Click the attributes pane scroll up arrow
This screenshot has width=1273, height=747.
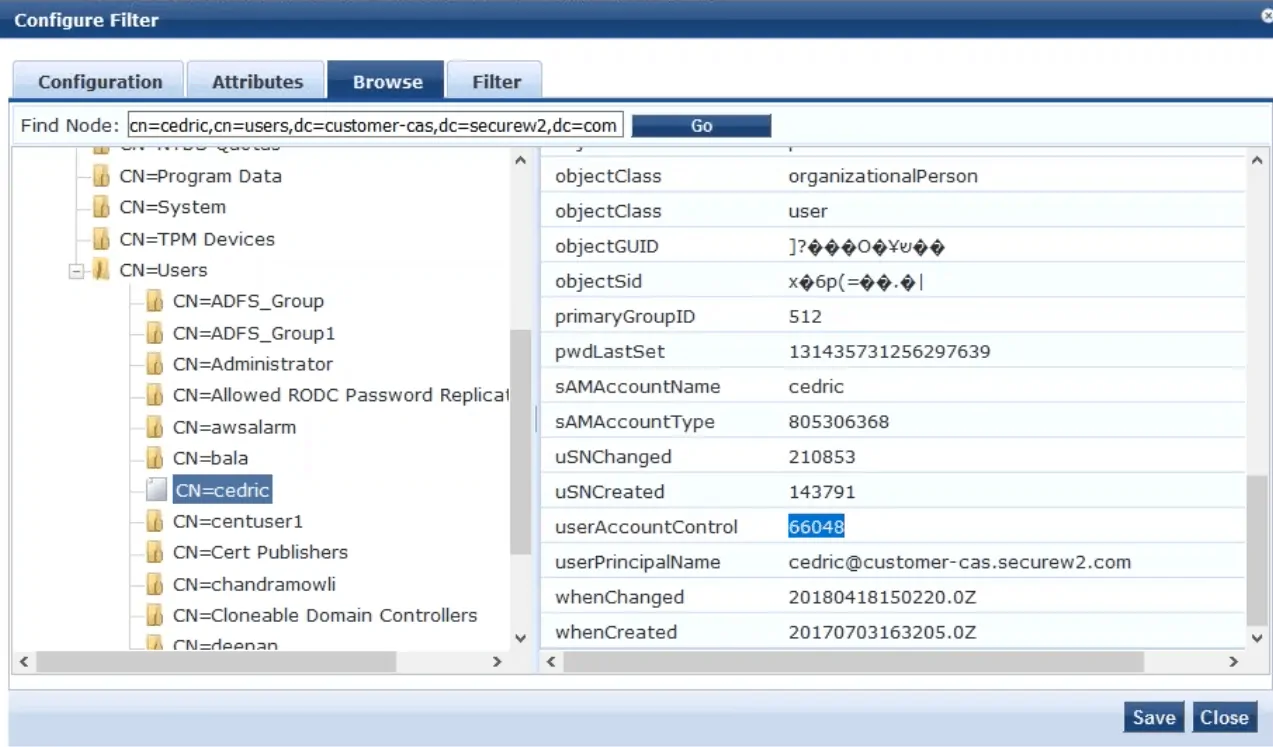1257,160
